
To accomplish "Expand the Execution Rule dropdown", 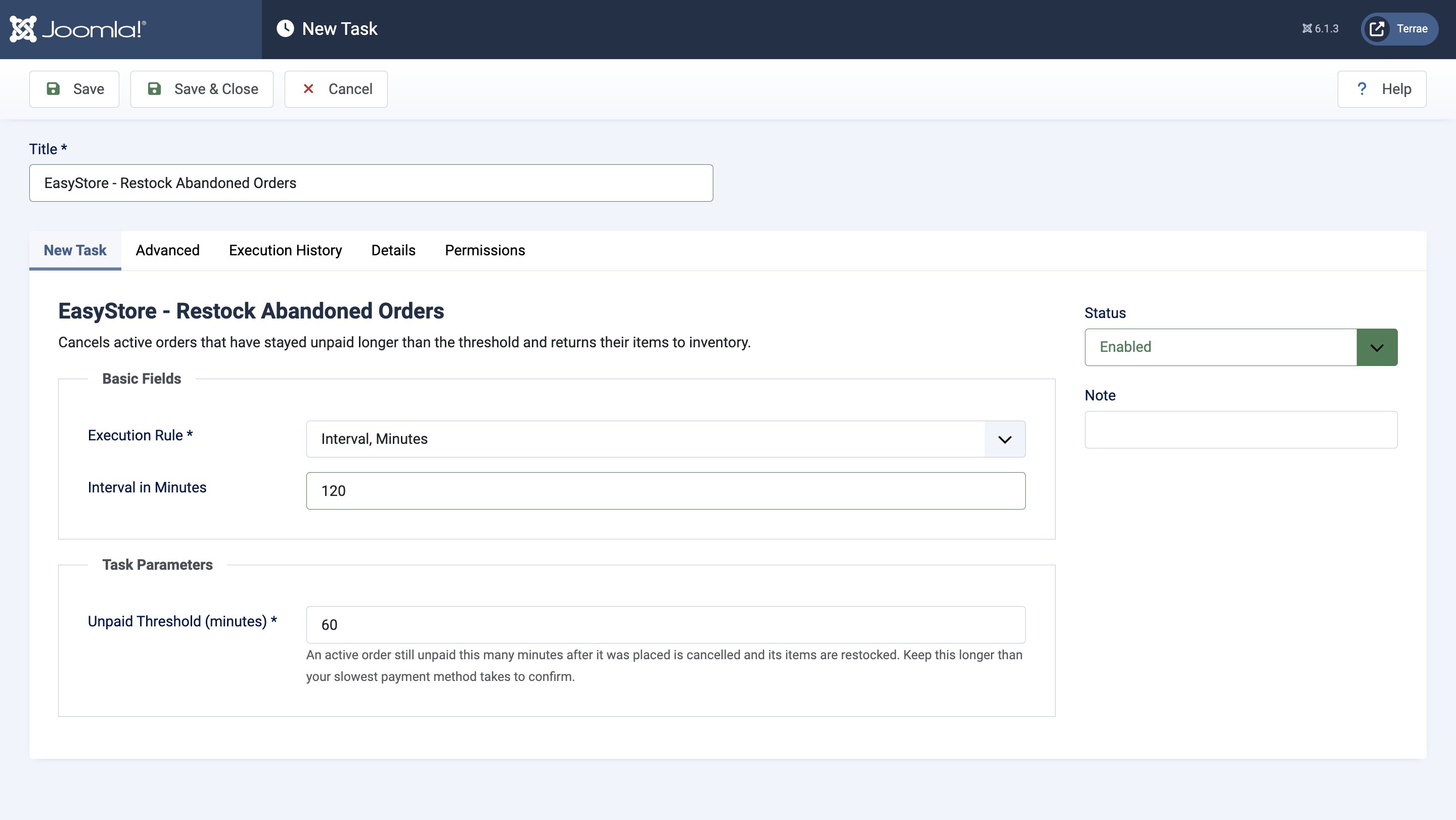I will [665, 439].
